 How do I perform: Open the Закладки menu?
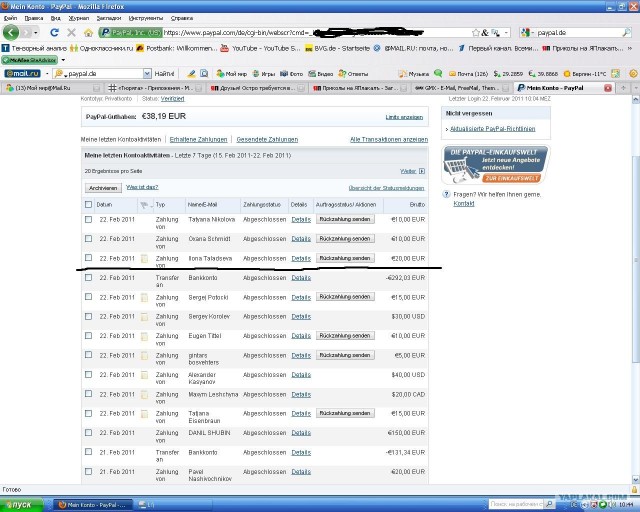(x=109, y=18)
